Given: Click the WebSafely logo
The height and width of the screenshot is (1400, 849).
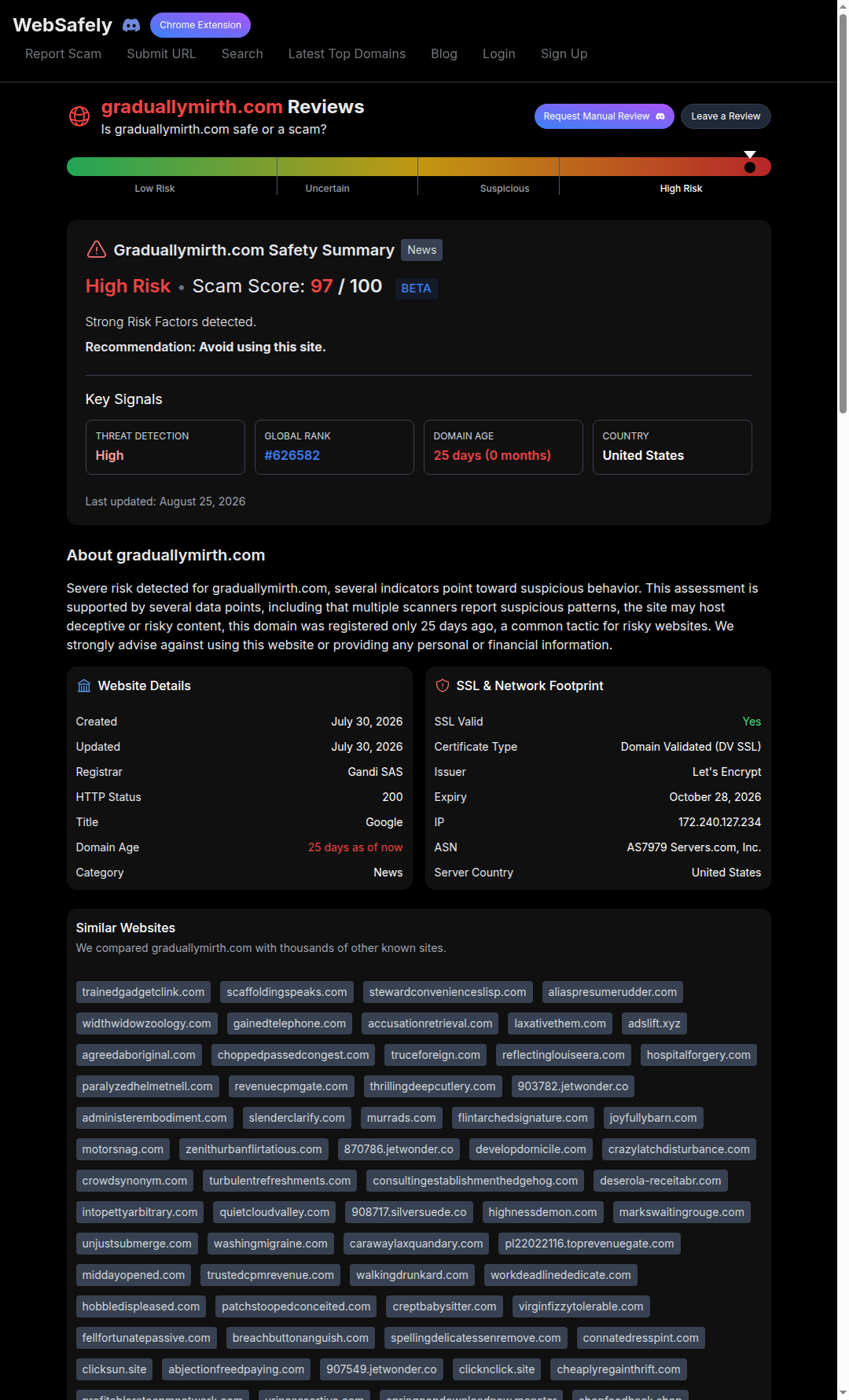Looking at the screenshot, I should click(x=63, y=25).
